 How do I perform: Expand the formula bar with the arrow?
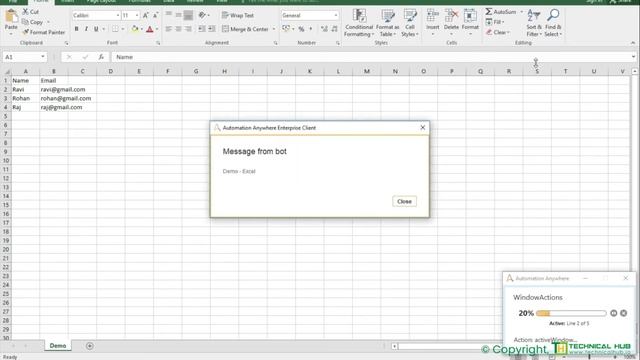(x=633, y=57)
